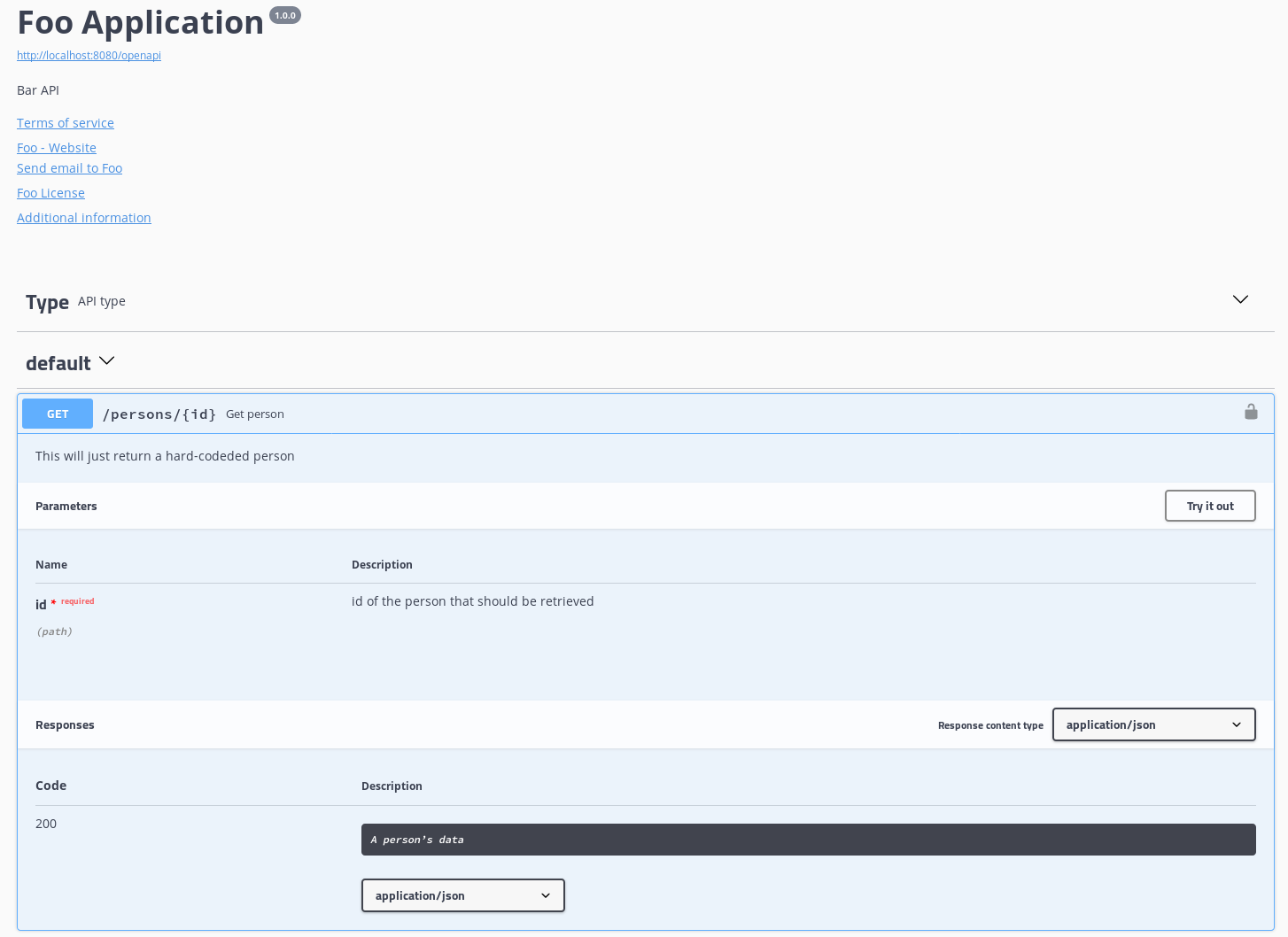1288x937 pixels.
Task: Expand the Type section chevron
Action: (1240, 299)
